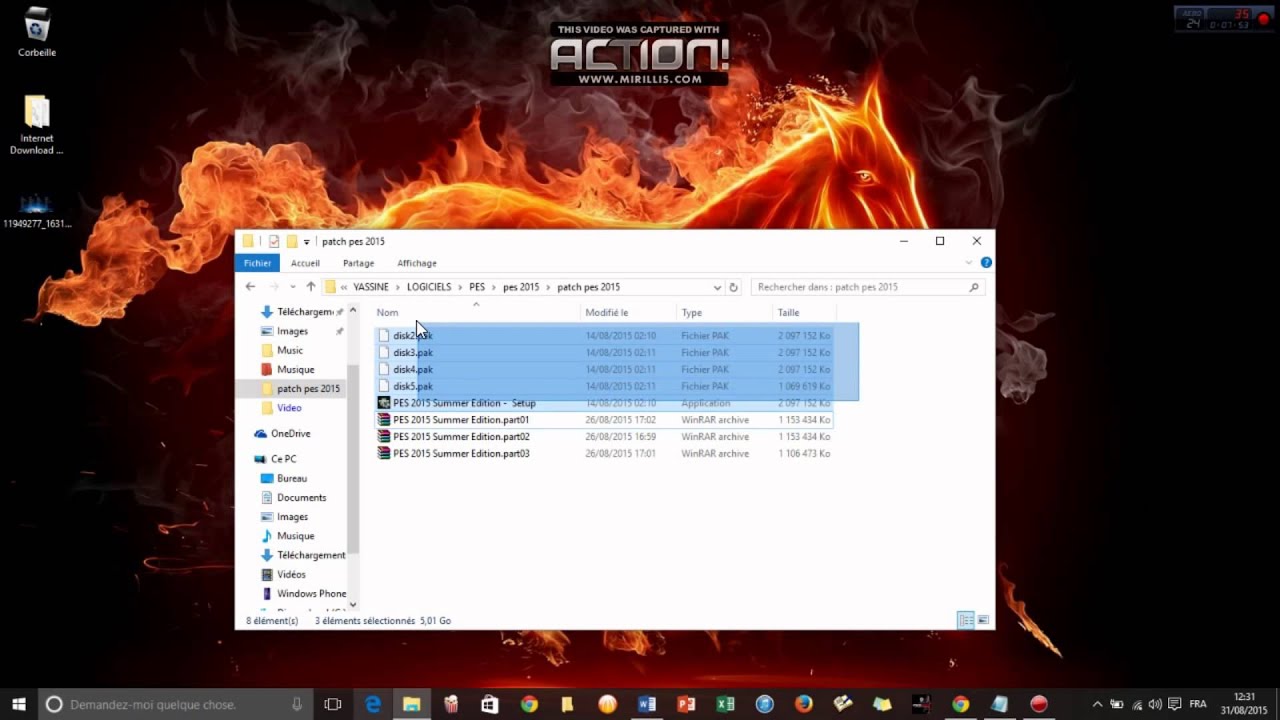The width and height of the screenshot is (1280, 720).
Task: Select Téléchargements pinned in quick access
Action: click(x=302, y=312)
